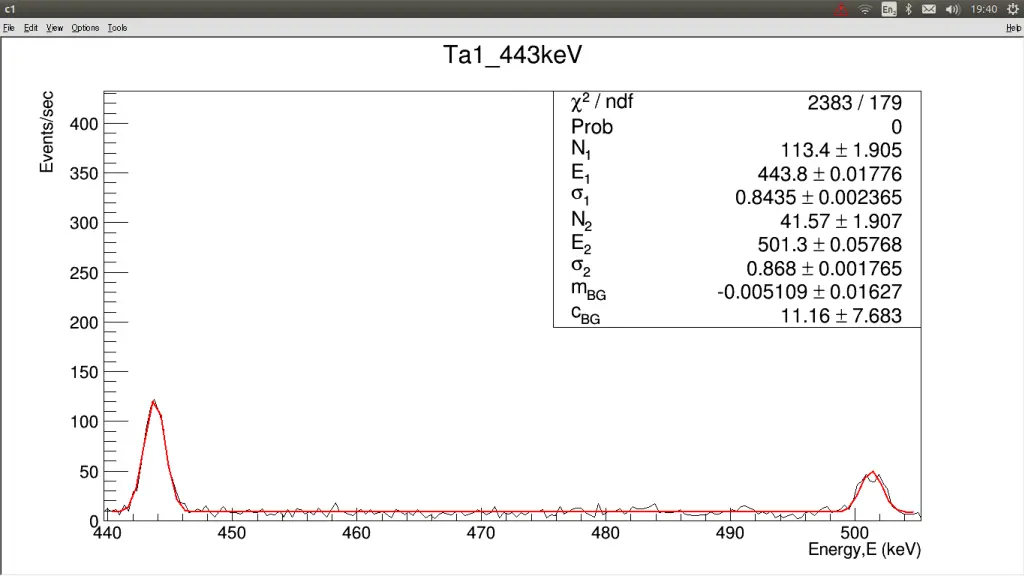Click the red network warning tray icon
This screenshot has height=576, width=1024.
[841, 9]
